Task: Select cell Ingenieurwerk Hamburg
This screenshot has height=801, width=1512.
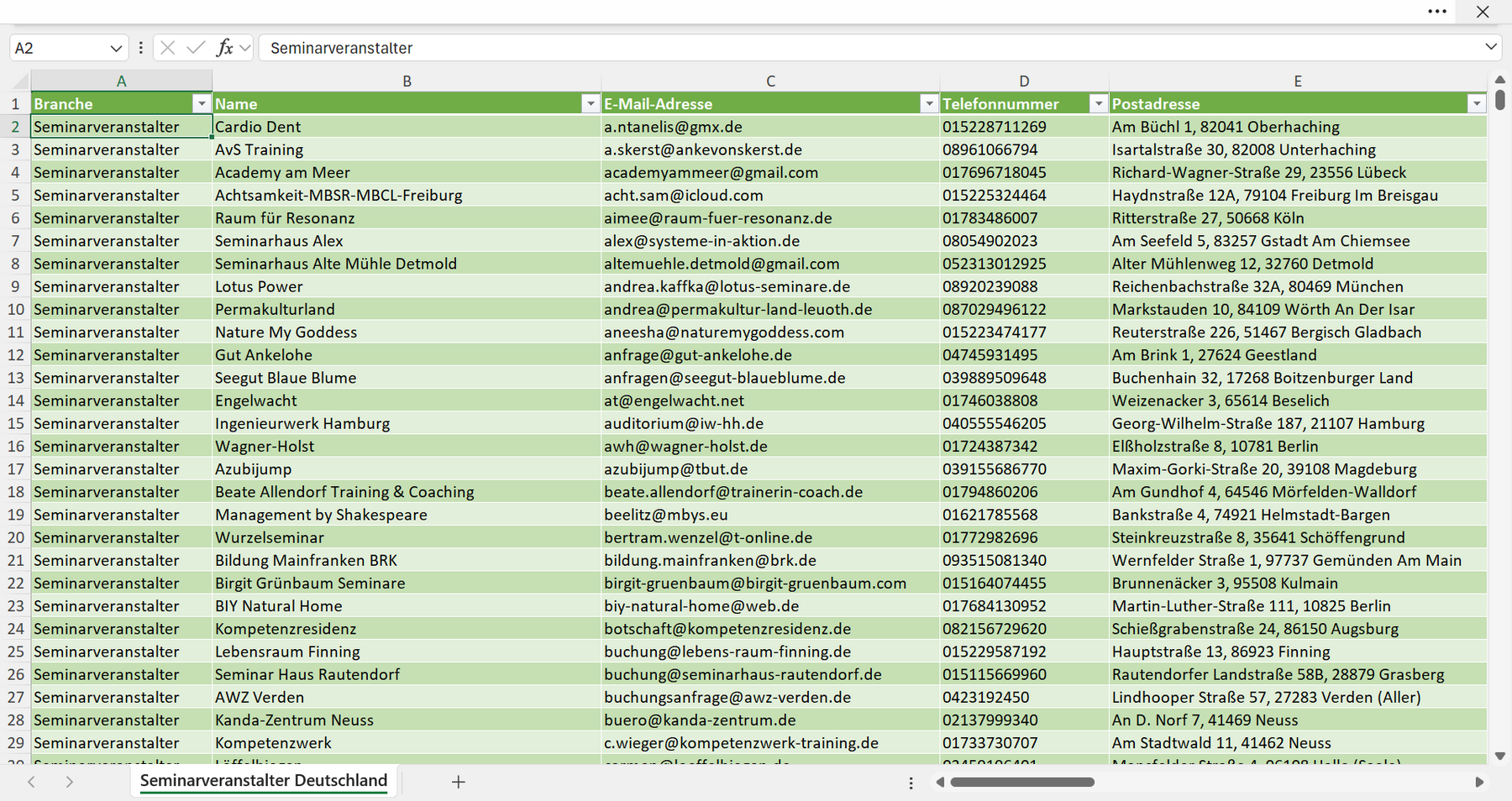Action: [407, 423]
